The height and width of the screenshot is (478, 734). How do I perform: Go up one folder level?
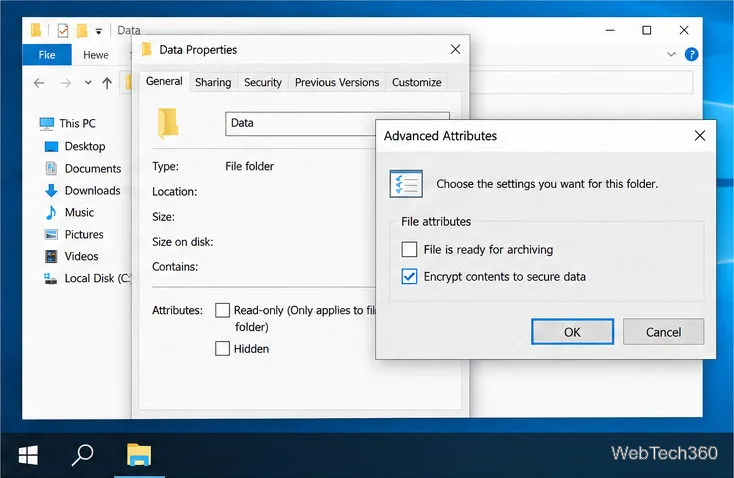pos(107,83)
